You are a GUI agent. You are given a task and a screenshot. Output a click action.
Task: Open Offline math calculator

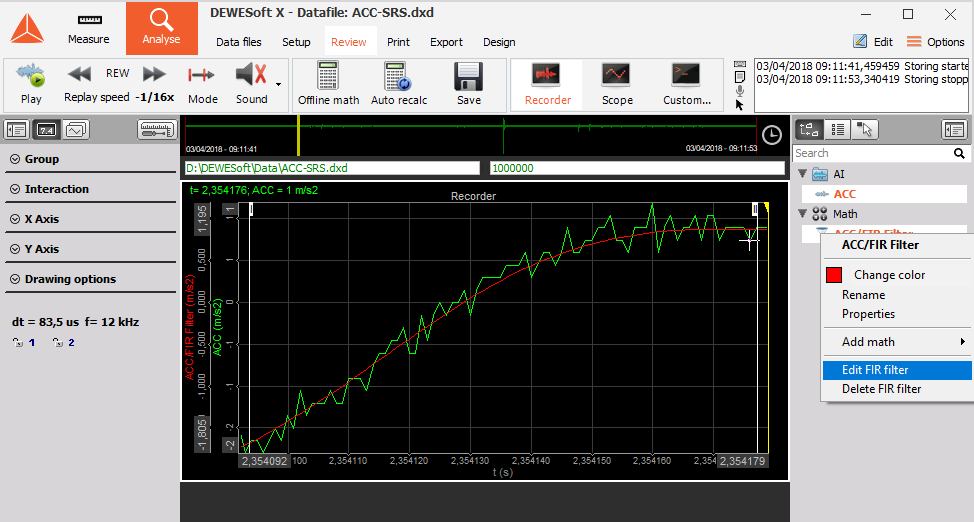pos(329,83)
